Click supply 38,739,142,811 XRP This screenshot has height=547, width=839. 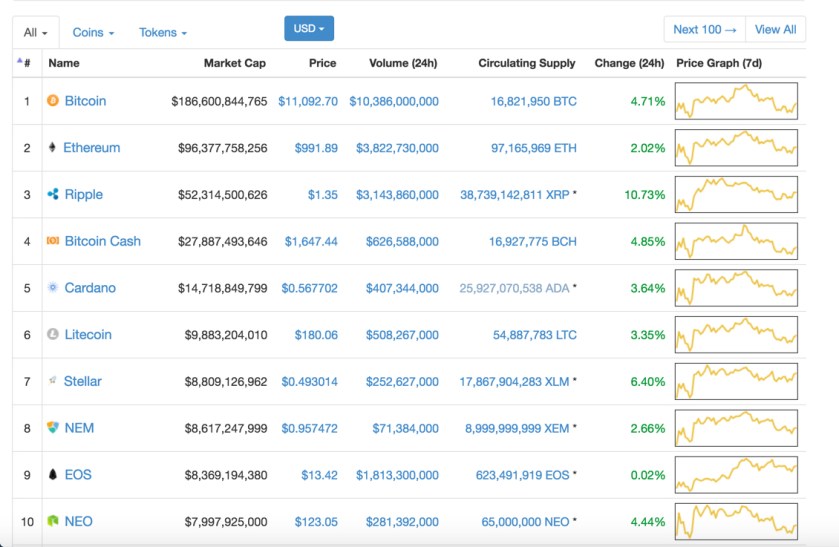pos(514,195)
